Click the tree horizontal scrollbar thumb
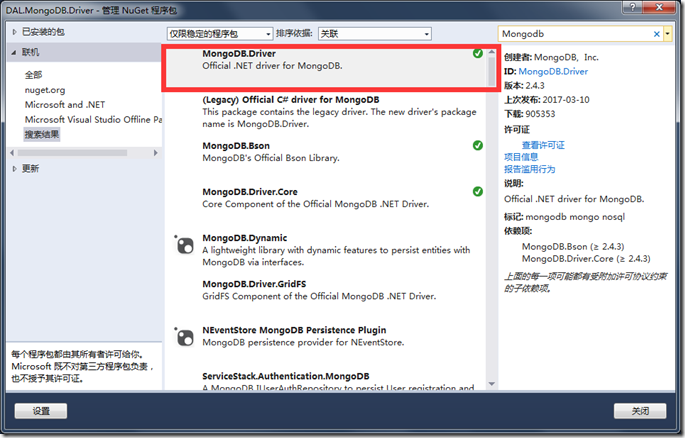This screenshot has width=685, height=438. (73, 153)
